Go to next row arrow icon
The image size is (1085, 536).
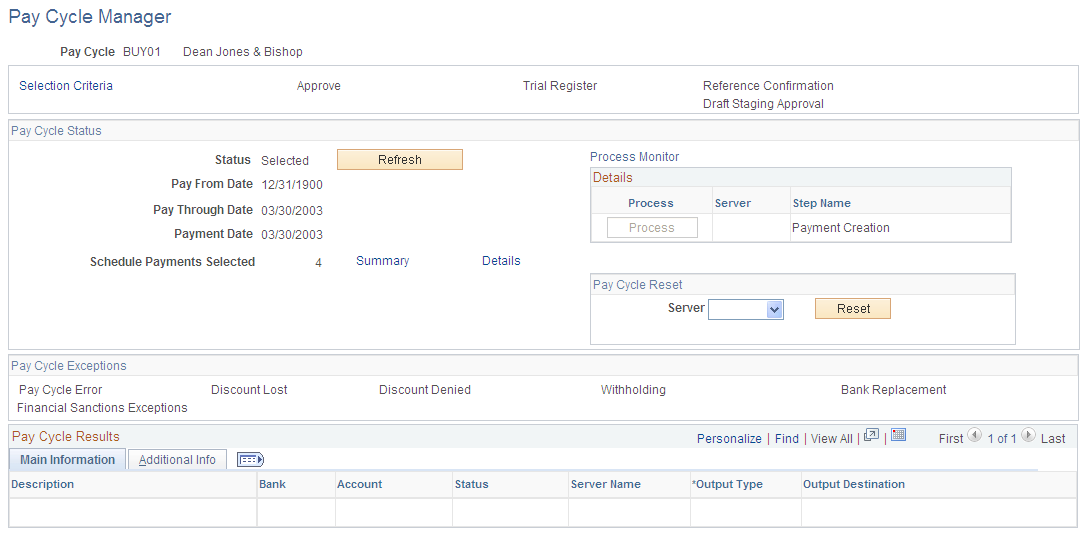point(1028,435)
